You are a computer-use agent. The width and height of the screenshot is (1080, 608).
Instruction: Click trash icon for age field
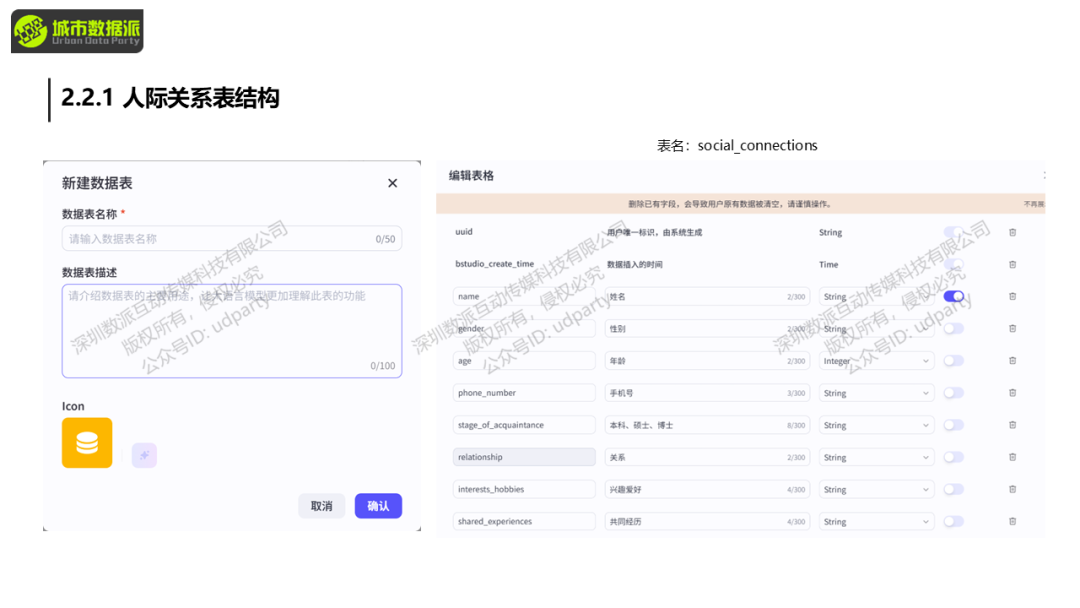[1012, 361]
